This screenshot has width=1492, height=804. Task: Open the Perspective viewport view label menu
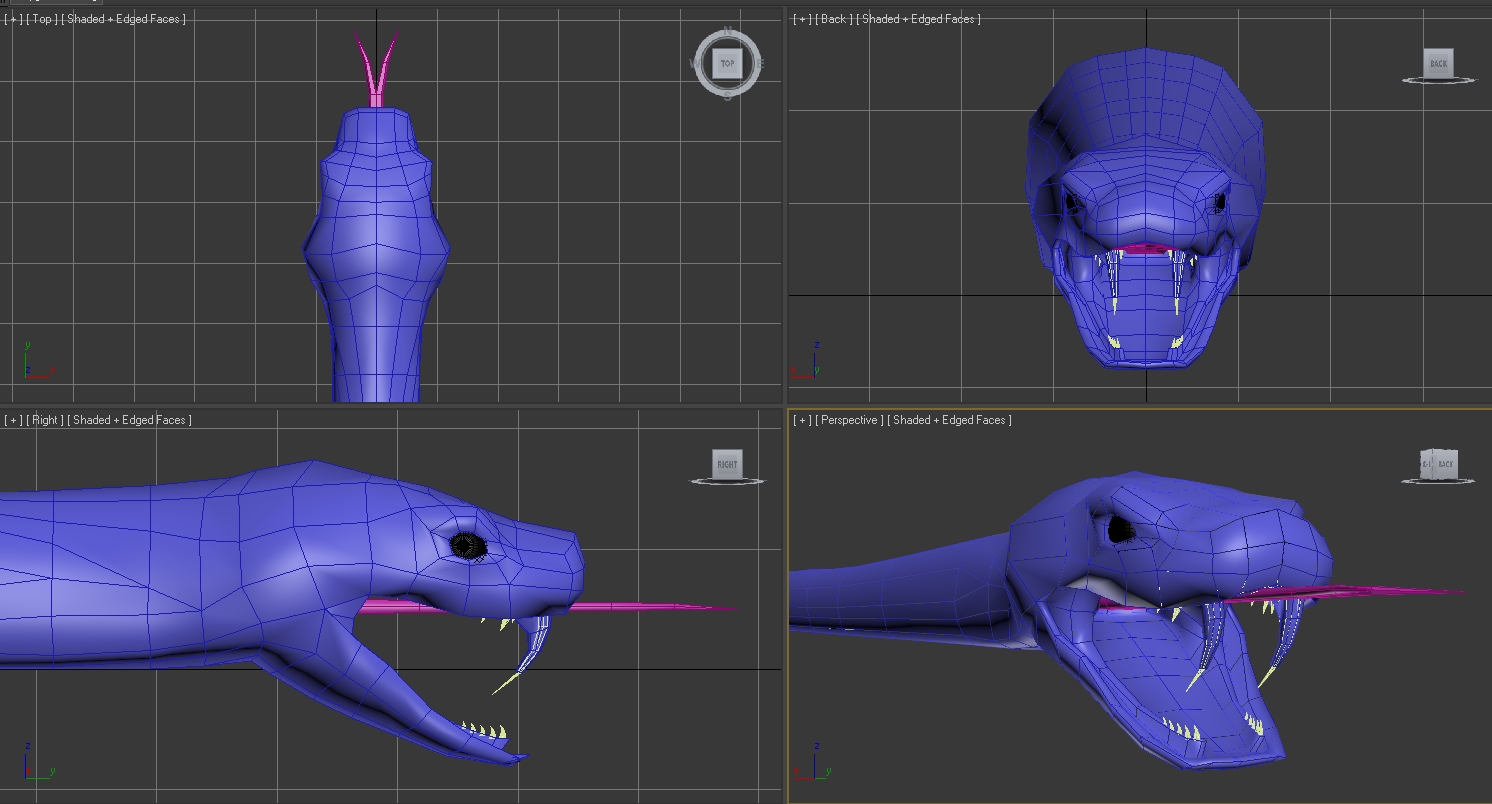[x=850, y=420]
